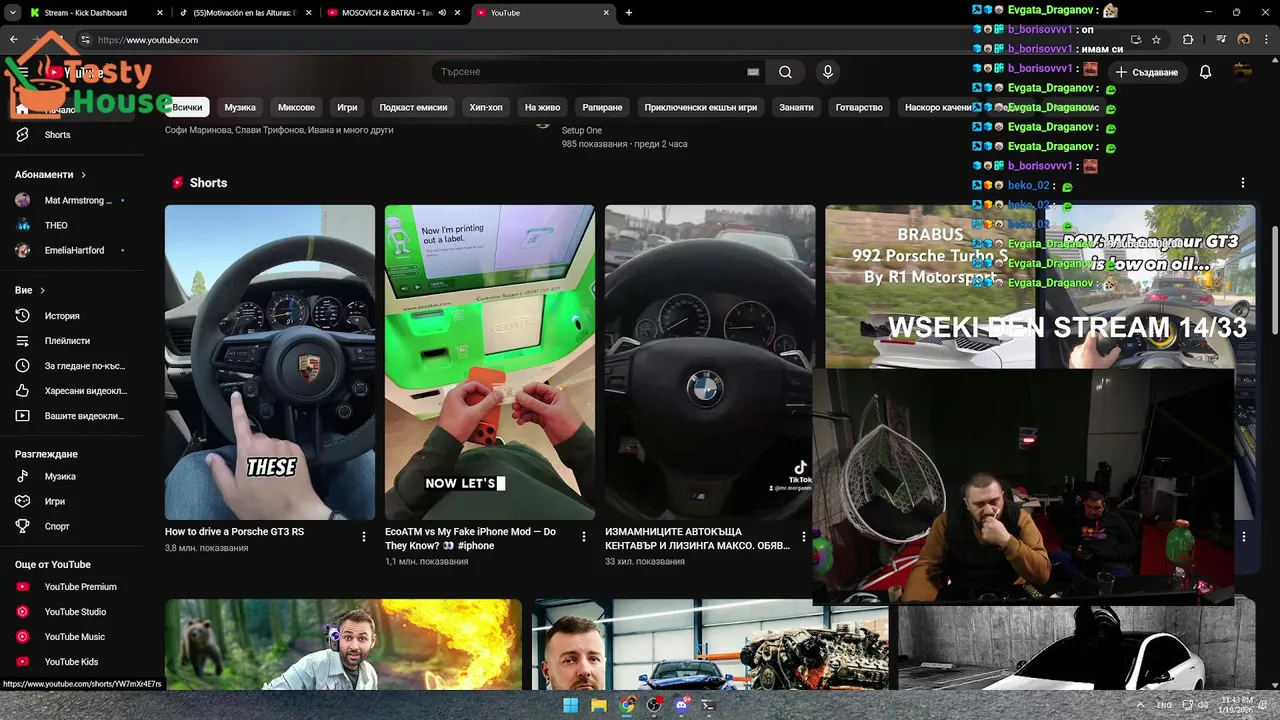The height and width of the screenshot is (720, 1280).
Task: Switch to Motivación en las Alturas tab
Action: pyautogui.click(x=245, y=13)
